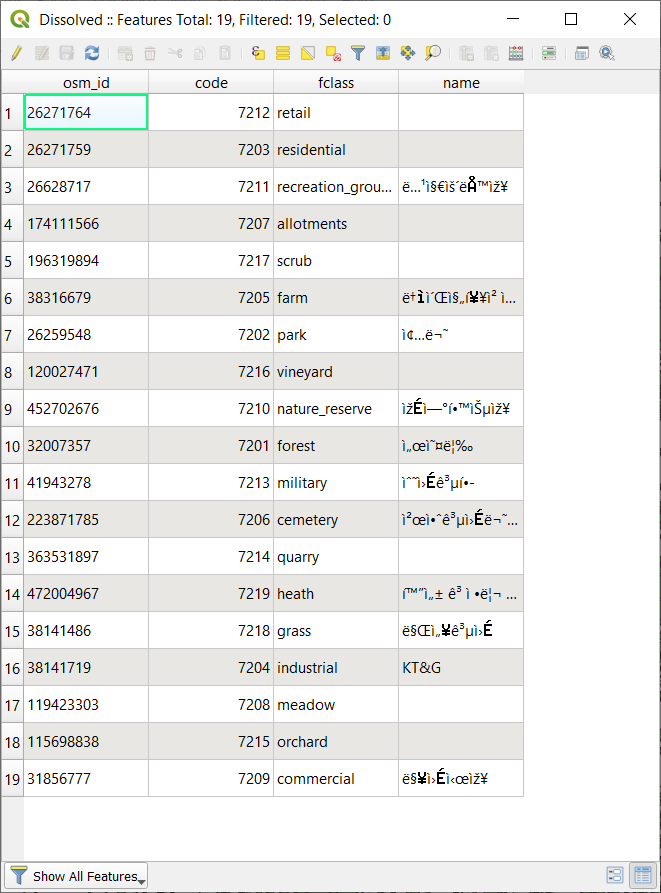Click move selection to top icon
This screenshot has width=661, height=893.
pyautogui.click(x=383, y=54)
